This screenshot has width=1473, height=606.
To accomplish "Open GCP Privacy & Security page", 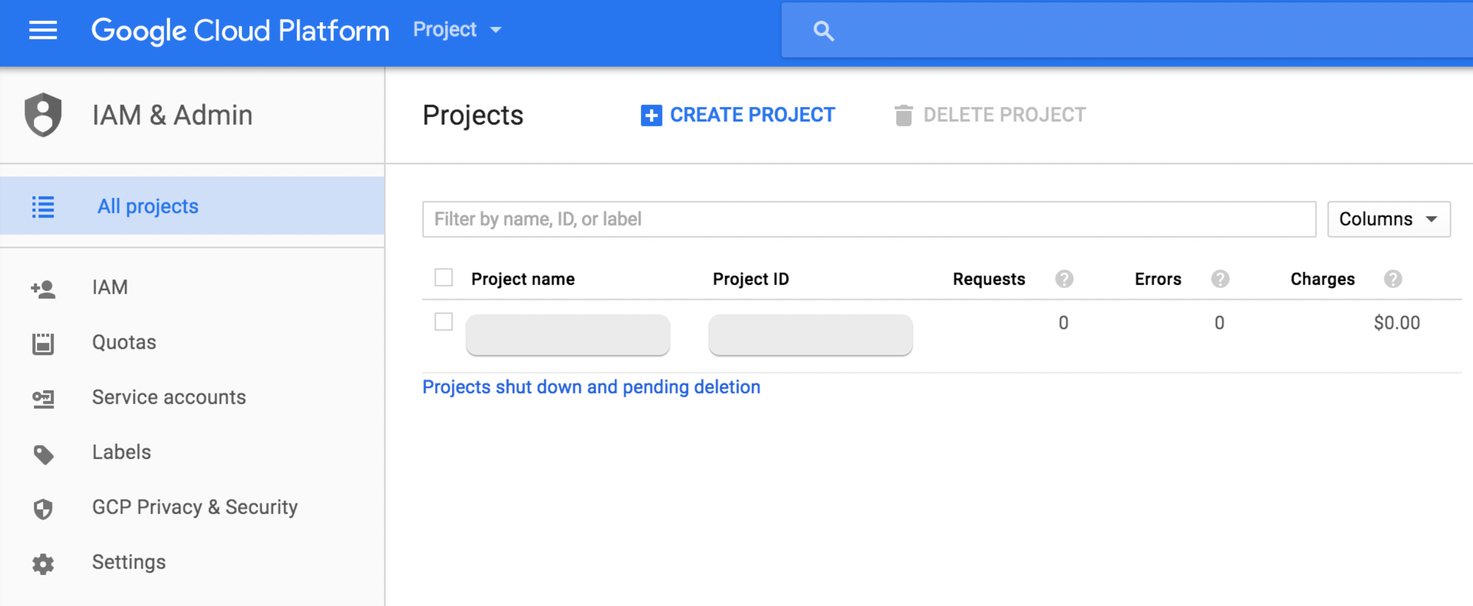I will (x=194, y=507).
